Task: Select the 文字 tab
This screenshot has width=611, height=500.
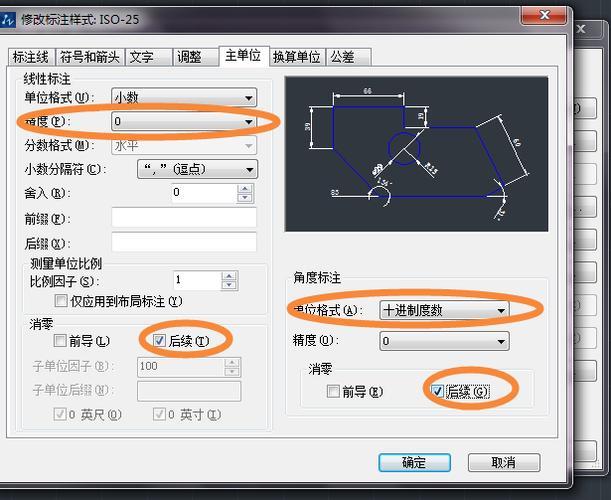Action: 148,57
